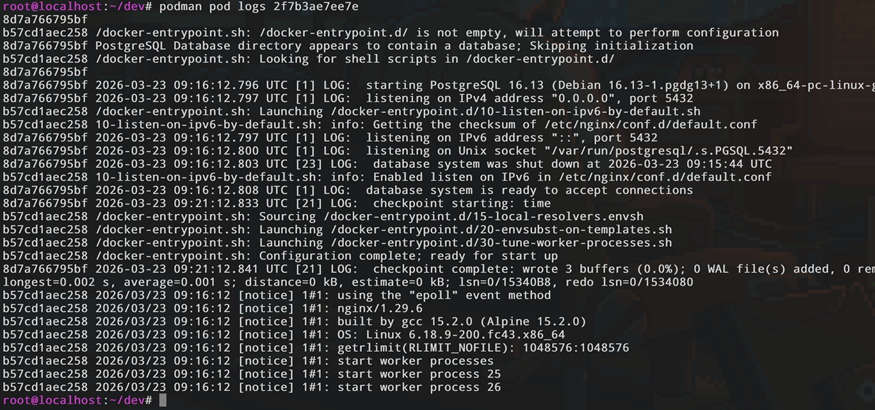Click 'using the "epoll" event method' text

pos(444,295)
